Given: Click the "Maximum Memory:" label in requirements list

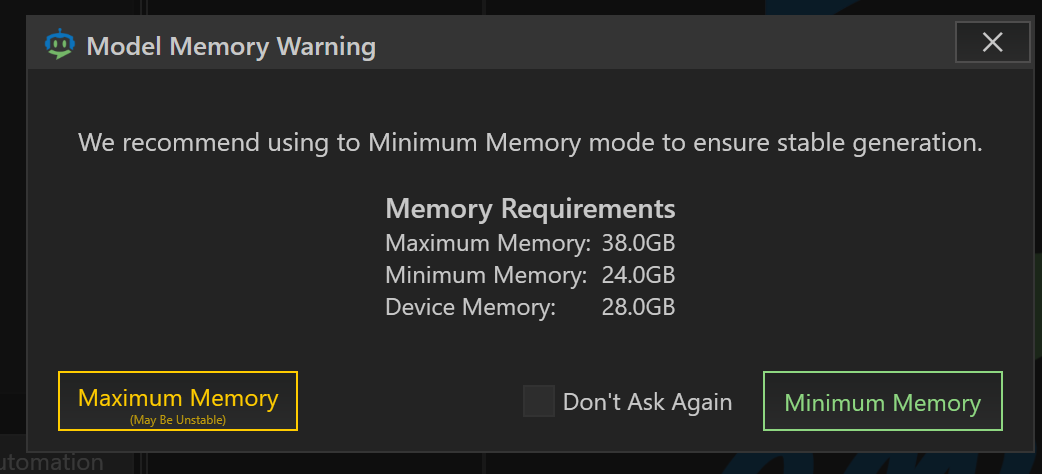Looking at the screenshot, I should pos(488,243).
